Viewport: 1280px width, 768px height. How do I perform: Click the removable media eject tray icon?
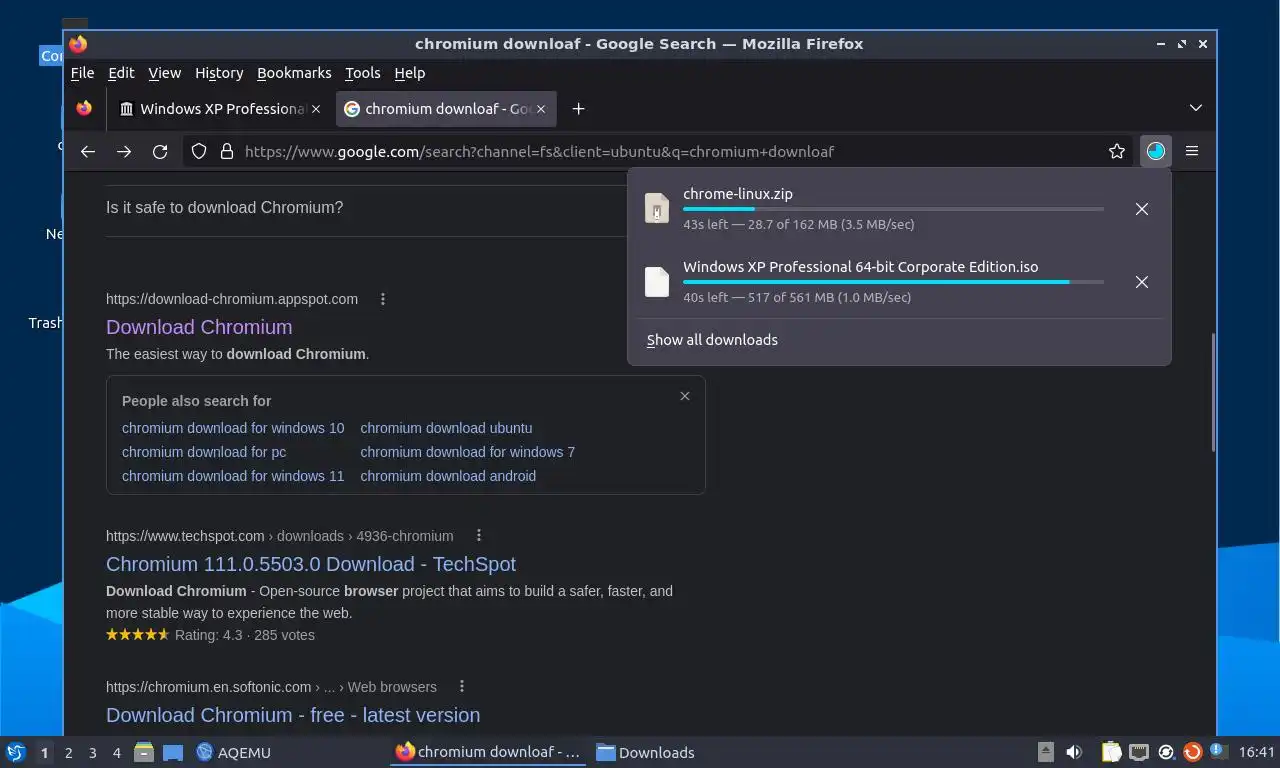[x=1046, y=752]
